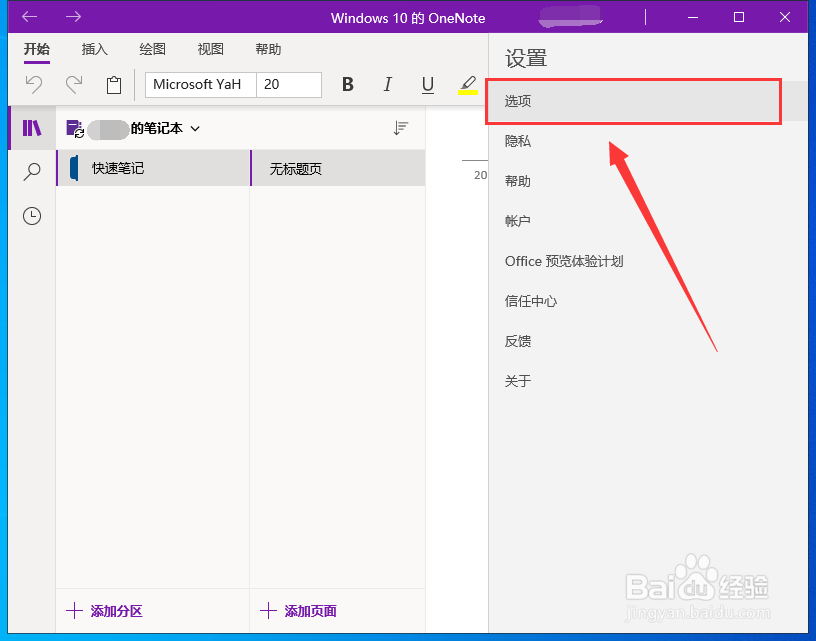The image size is (816, 641).
Task: Click 添加分区 to add section
Action: (x=105, y=611)
